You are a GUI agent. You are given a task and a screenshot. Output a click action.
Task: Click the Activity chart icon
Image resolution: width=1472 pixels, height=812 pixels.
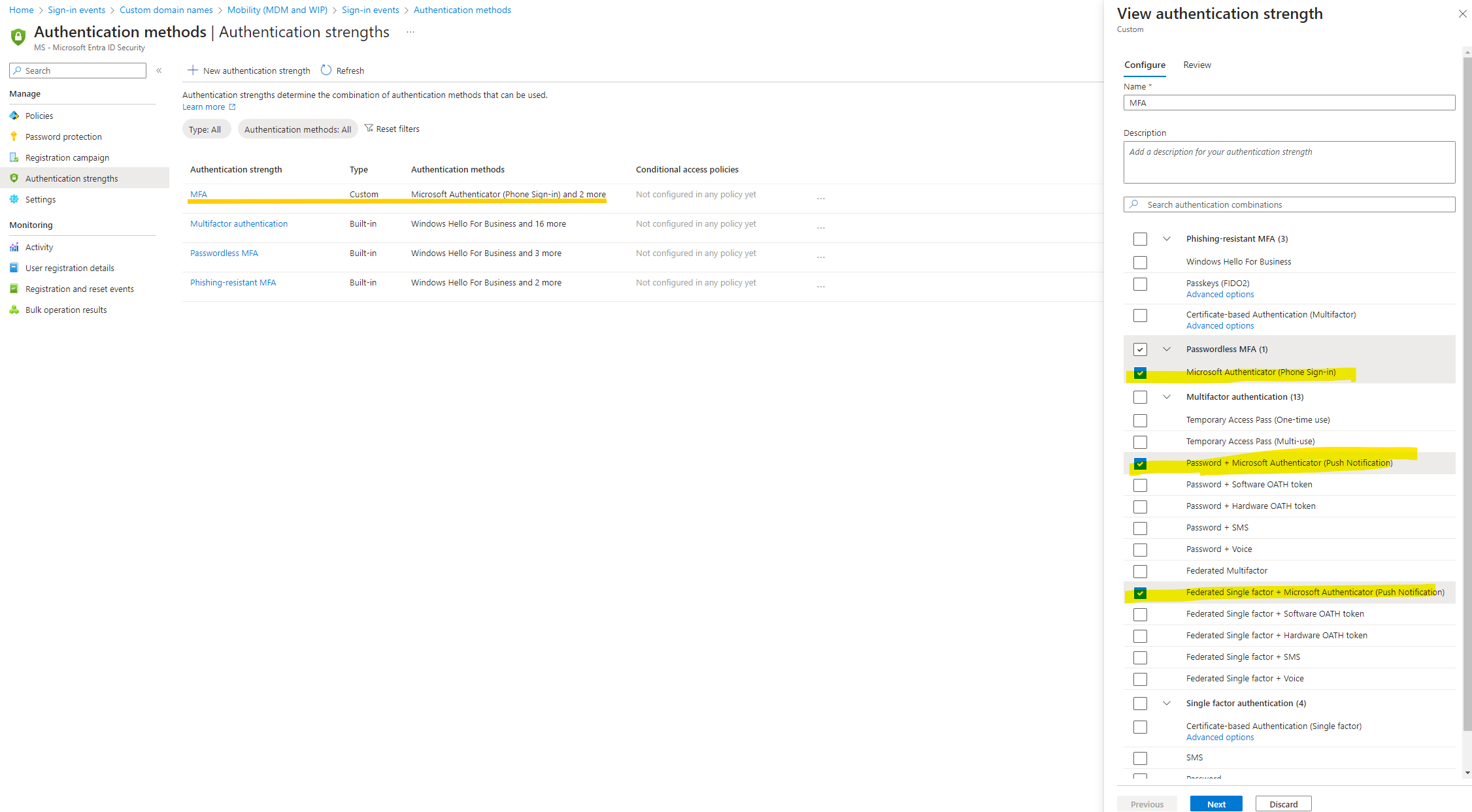pos(14,247)
